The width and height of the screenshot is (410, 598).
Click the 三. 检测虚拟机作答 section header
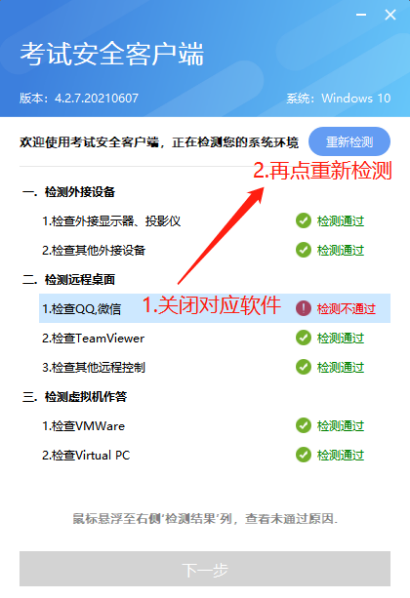click(x=74, y=396)
